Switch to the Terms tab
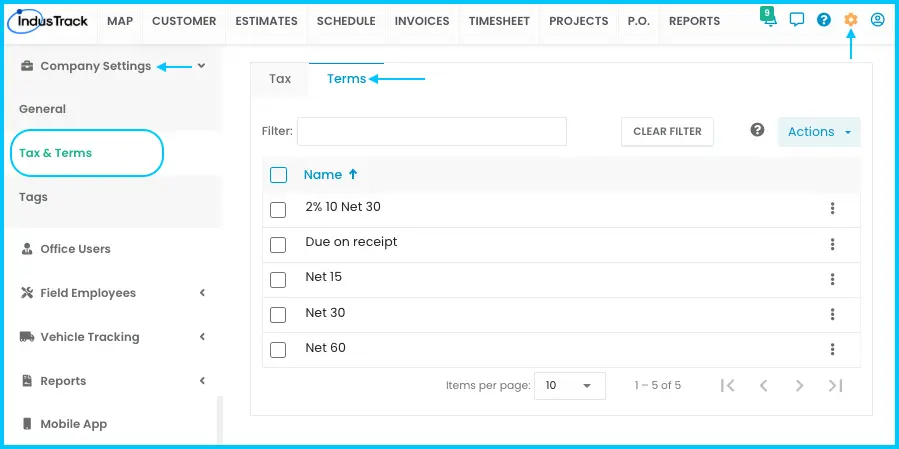 346,79
